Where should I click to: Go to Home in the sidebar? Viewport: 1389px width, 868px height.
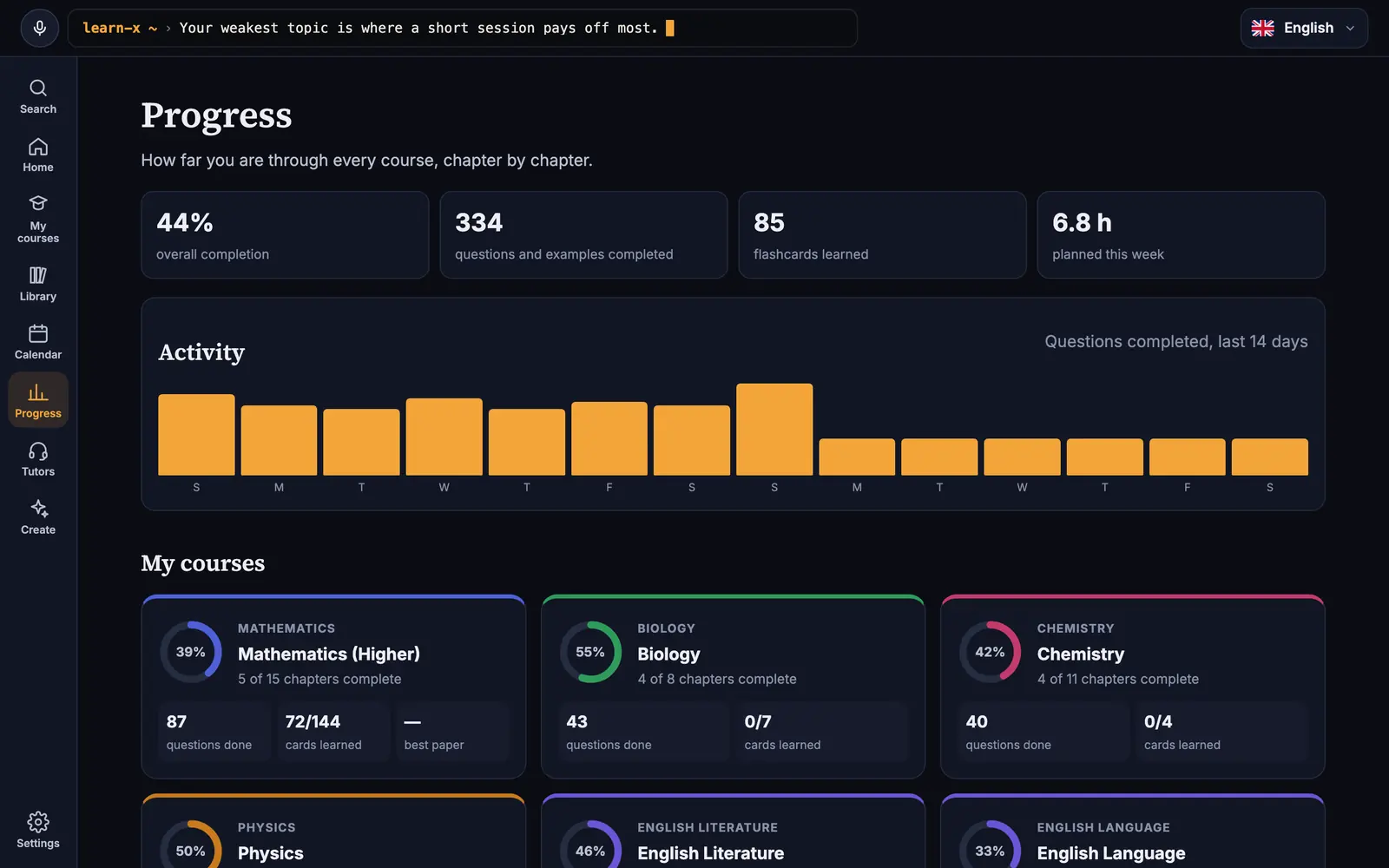[x=38, y=155]
